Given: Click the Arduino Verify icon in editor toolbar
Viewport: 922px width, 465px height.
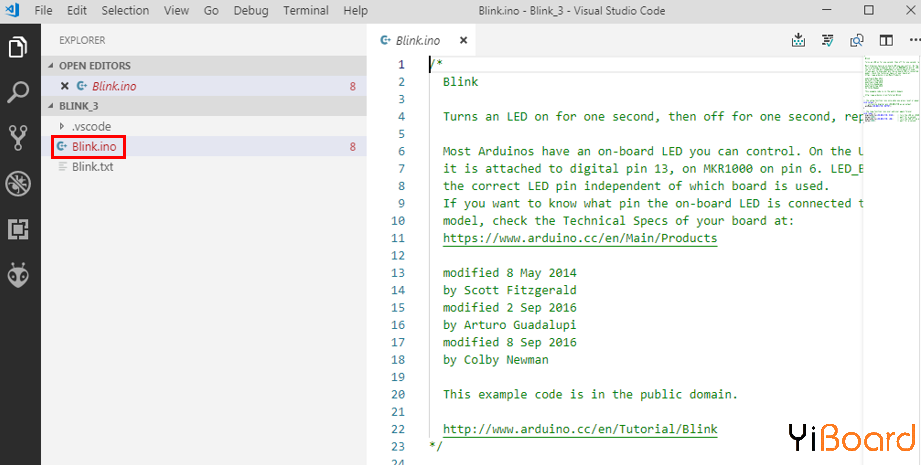Looking at the screenshot, I should point(827,41).
